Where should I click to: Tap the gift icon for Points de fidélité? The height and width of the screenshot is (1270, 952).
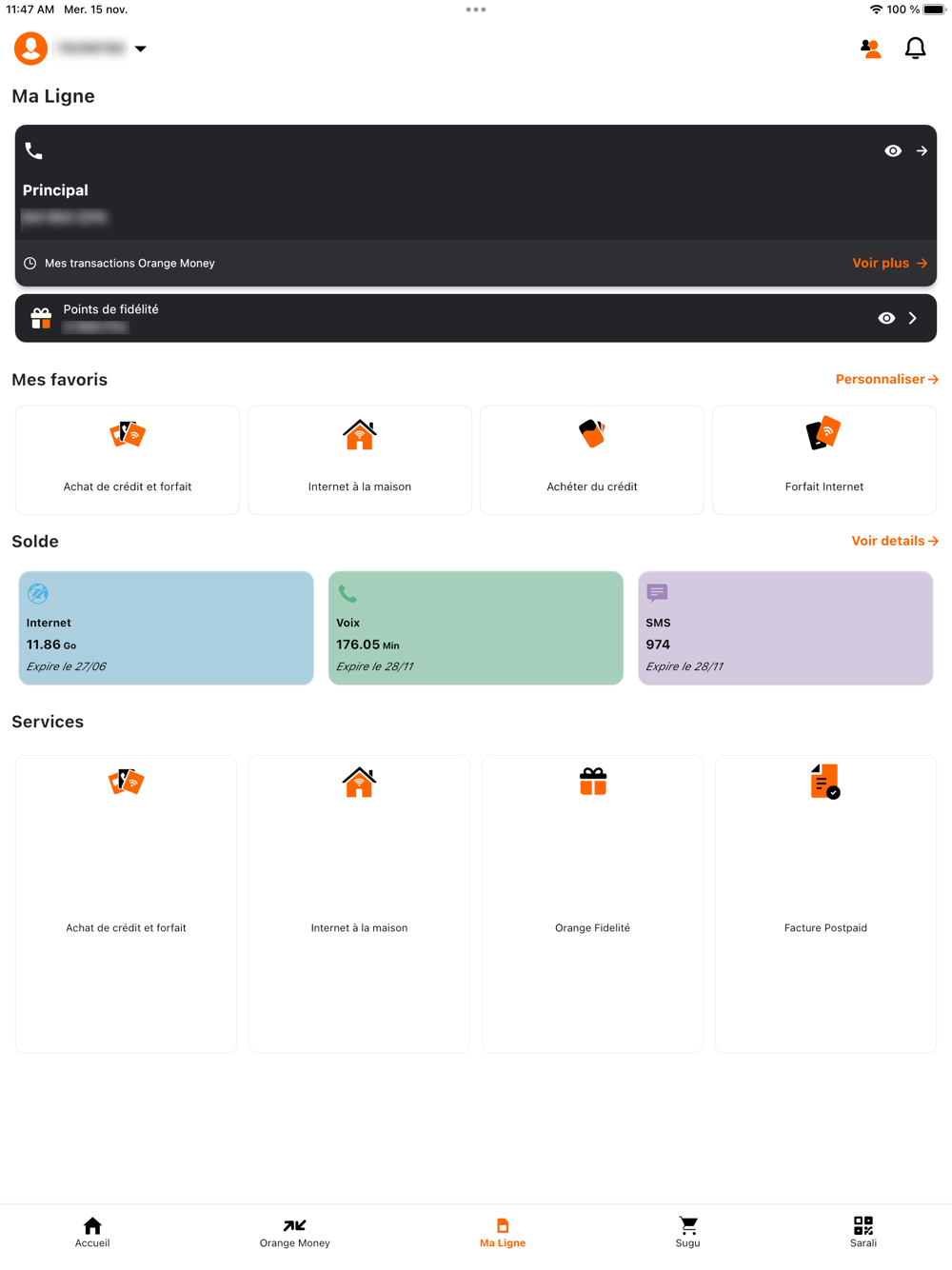click(41, 318)
